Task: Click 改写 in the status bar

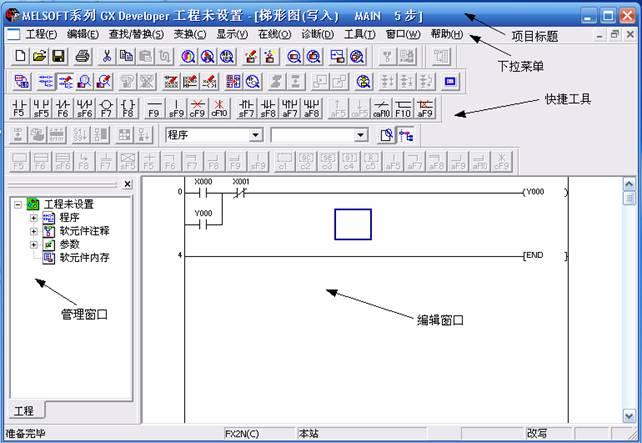Action: (537, 434)
